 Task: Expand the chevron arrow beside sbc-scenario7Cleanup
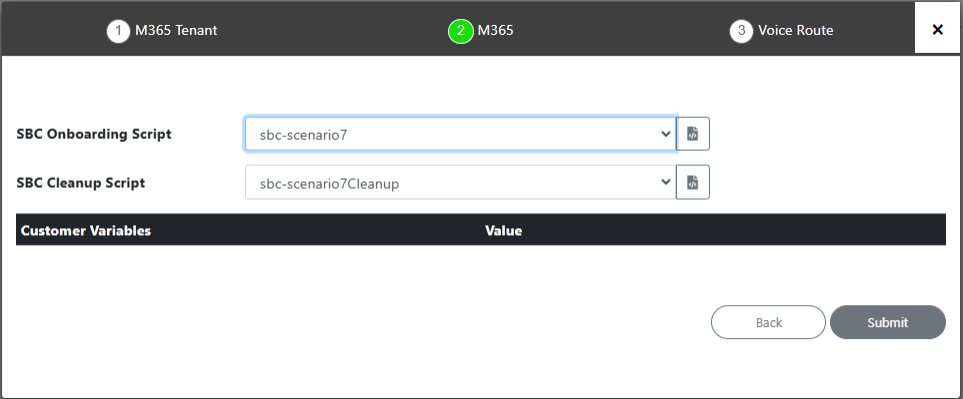tap(666, 182)
